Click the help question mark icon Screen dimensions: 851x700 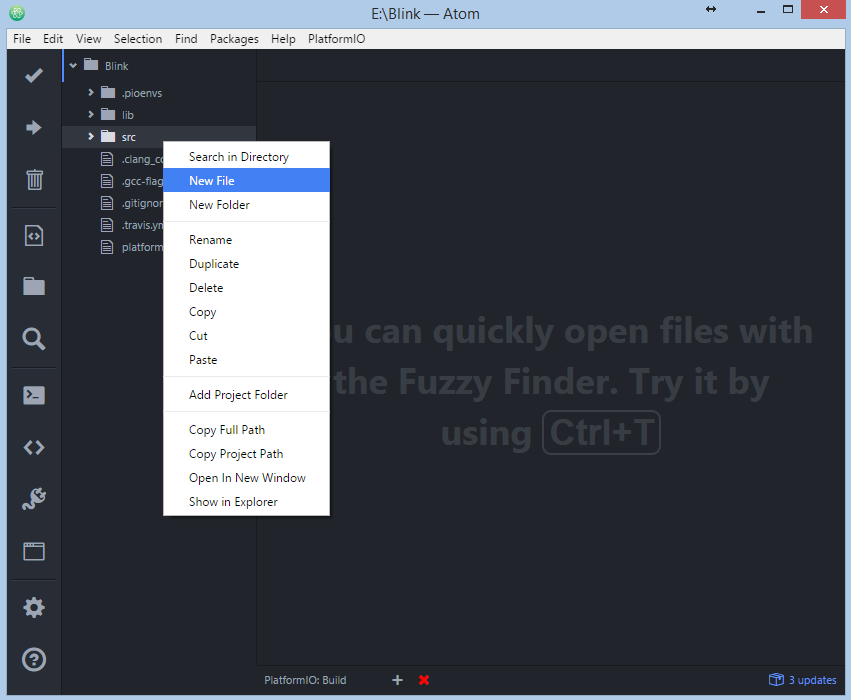click(34, 660)
